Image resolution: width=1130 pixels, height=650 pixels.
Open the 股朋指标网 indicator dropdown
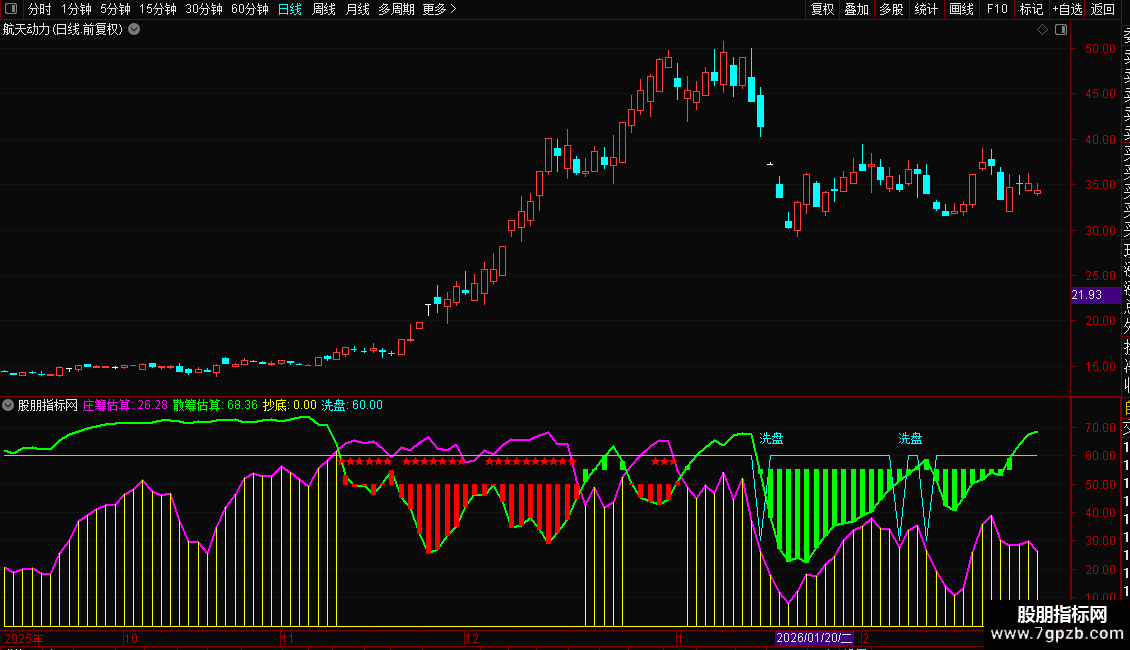pyautogui.click(x=8, y=405)
